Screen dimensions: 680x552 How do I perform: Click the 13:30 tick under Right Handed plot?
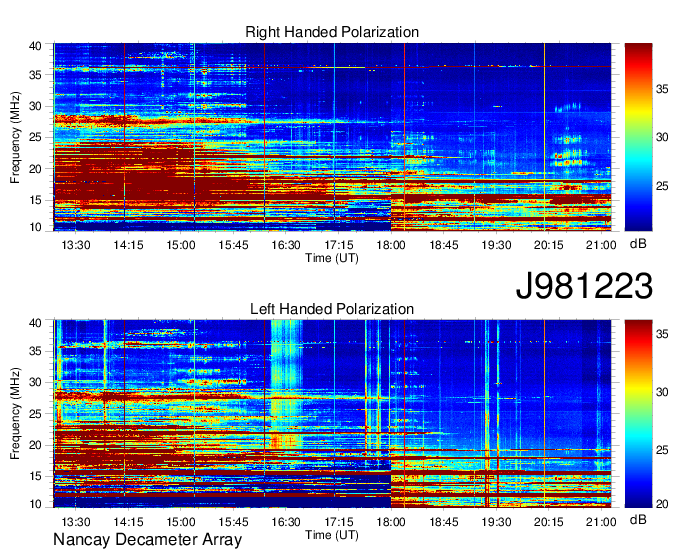pyautogui.click(x=76, y=245)
